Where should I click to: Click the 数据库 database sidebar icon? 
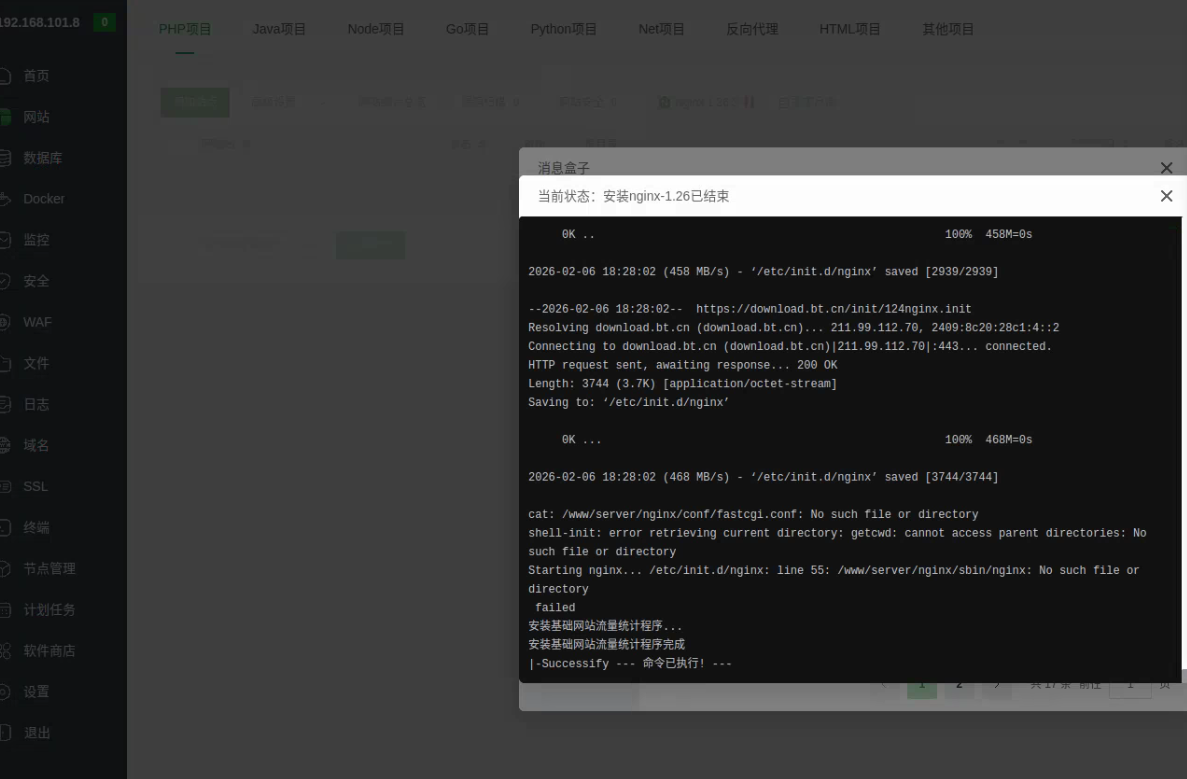(5, 158)
